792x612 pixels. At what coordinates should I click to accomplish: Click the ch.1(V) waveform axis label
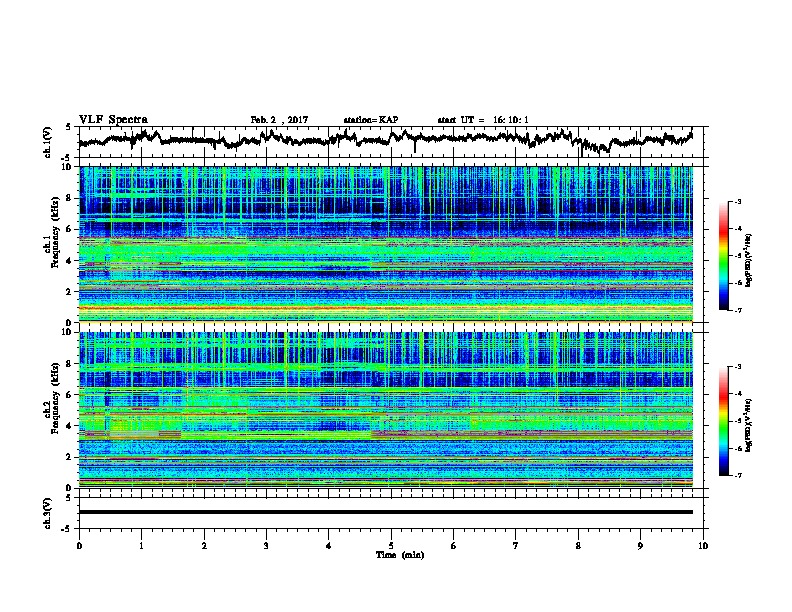48,142
